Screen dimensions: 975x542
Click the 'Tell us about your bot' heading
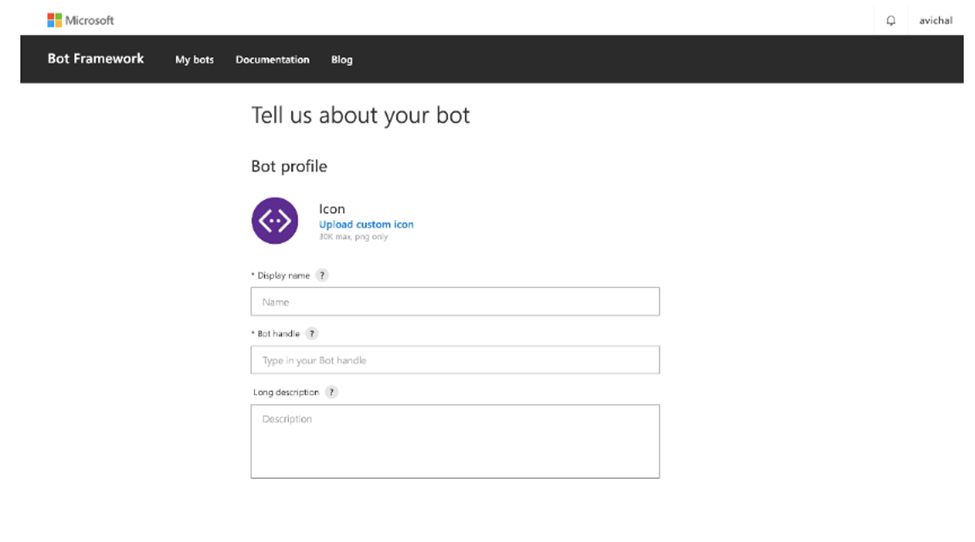pos(360,115)
